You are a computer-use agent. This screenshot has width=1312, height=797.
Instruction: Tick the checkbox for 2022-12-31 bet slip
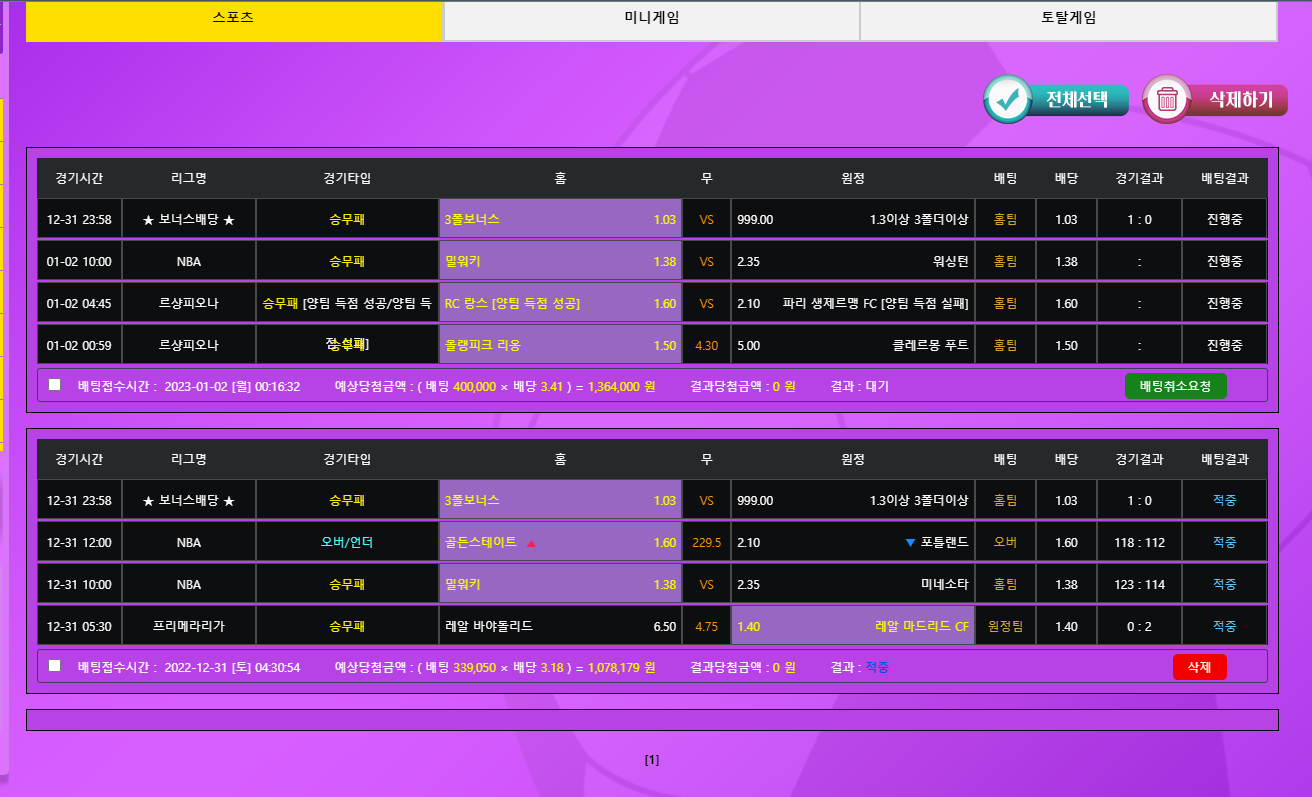(55, 666)
